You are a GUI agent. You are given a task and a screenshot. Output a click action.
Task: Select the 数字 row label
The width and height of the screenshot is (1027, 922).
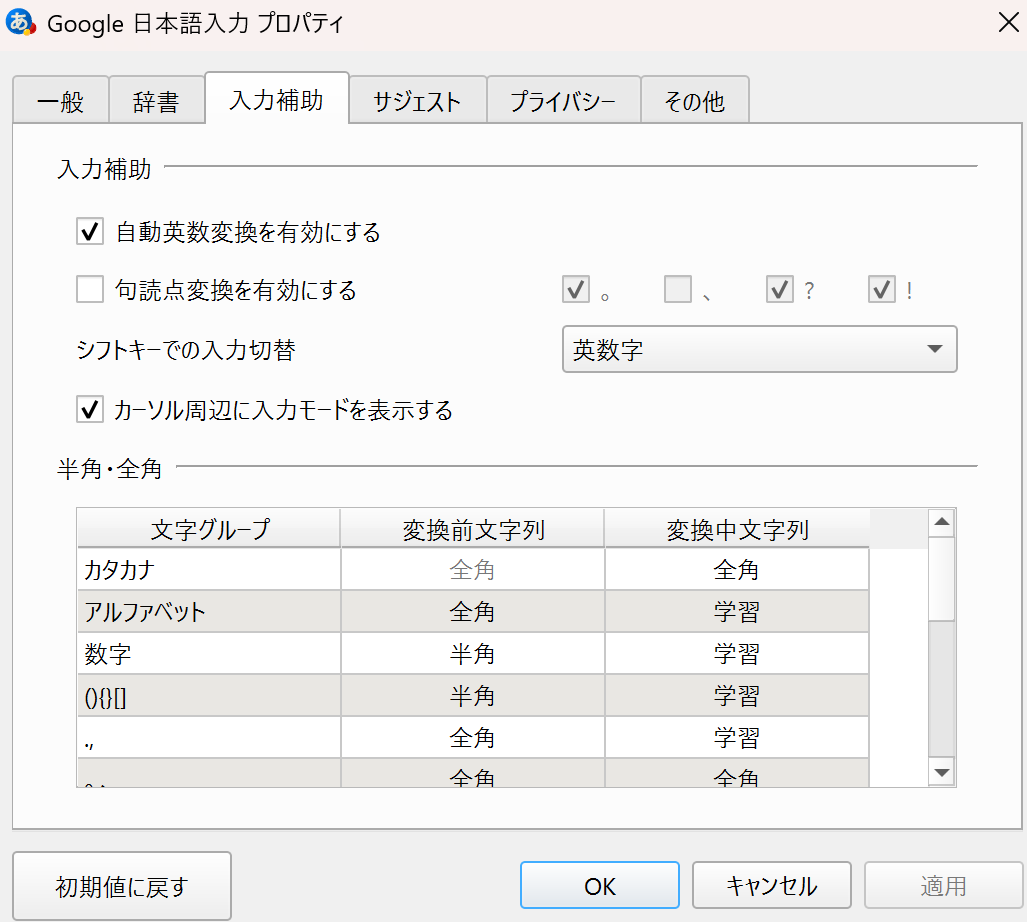click(209, 654)
